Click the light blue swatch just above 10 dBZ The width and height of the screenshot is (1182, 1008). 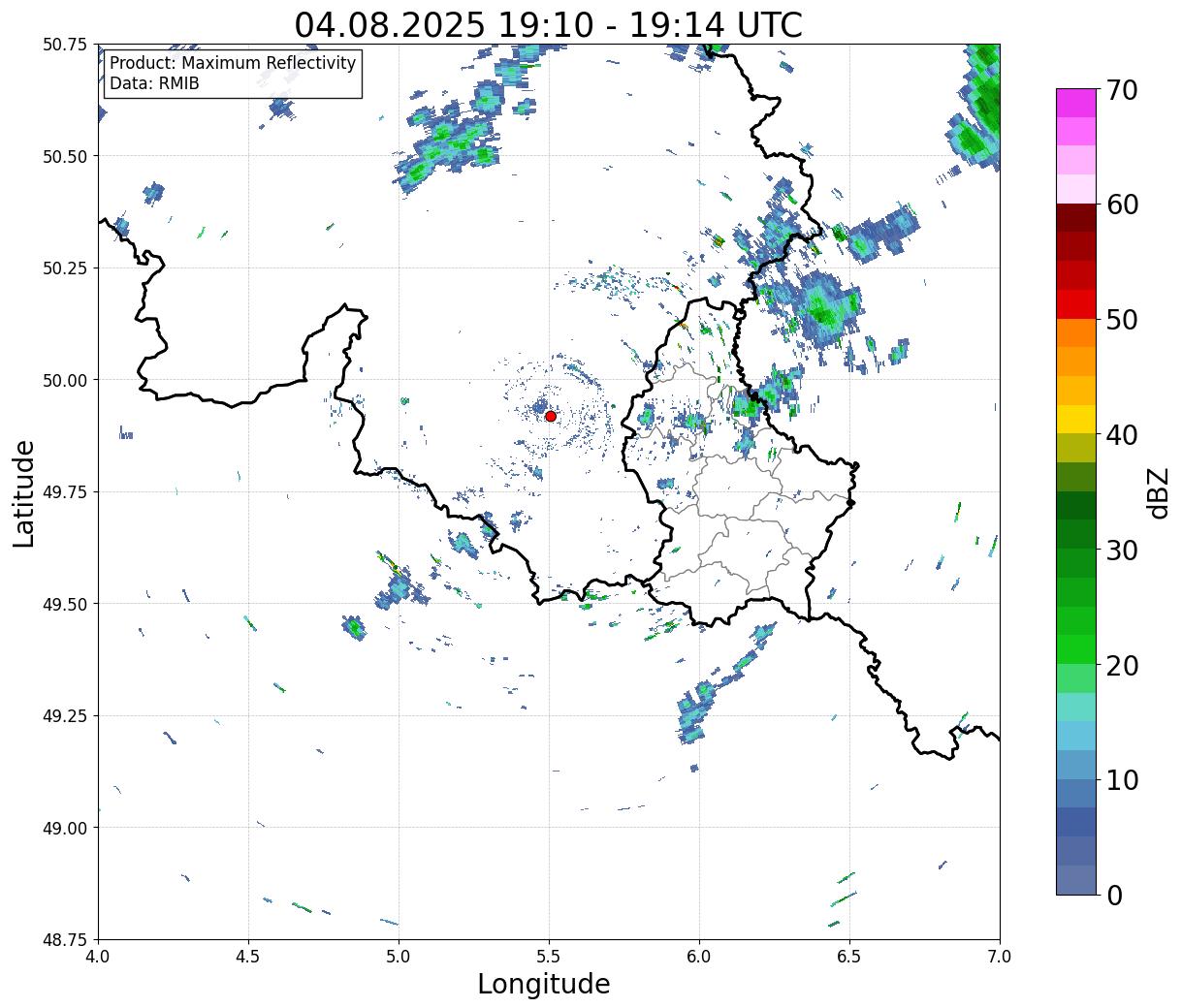[1075, 764]
